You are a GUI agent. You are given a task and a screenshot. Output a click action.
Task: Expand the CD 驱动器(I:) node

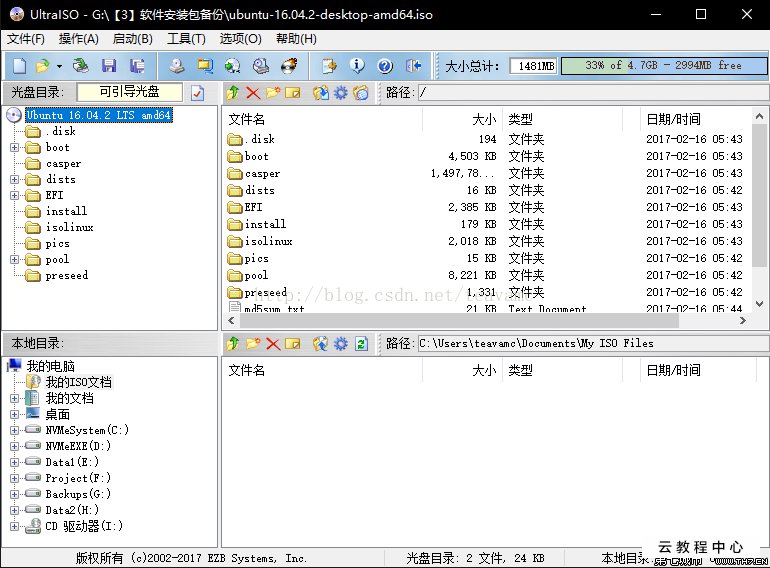pos(14,526)
